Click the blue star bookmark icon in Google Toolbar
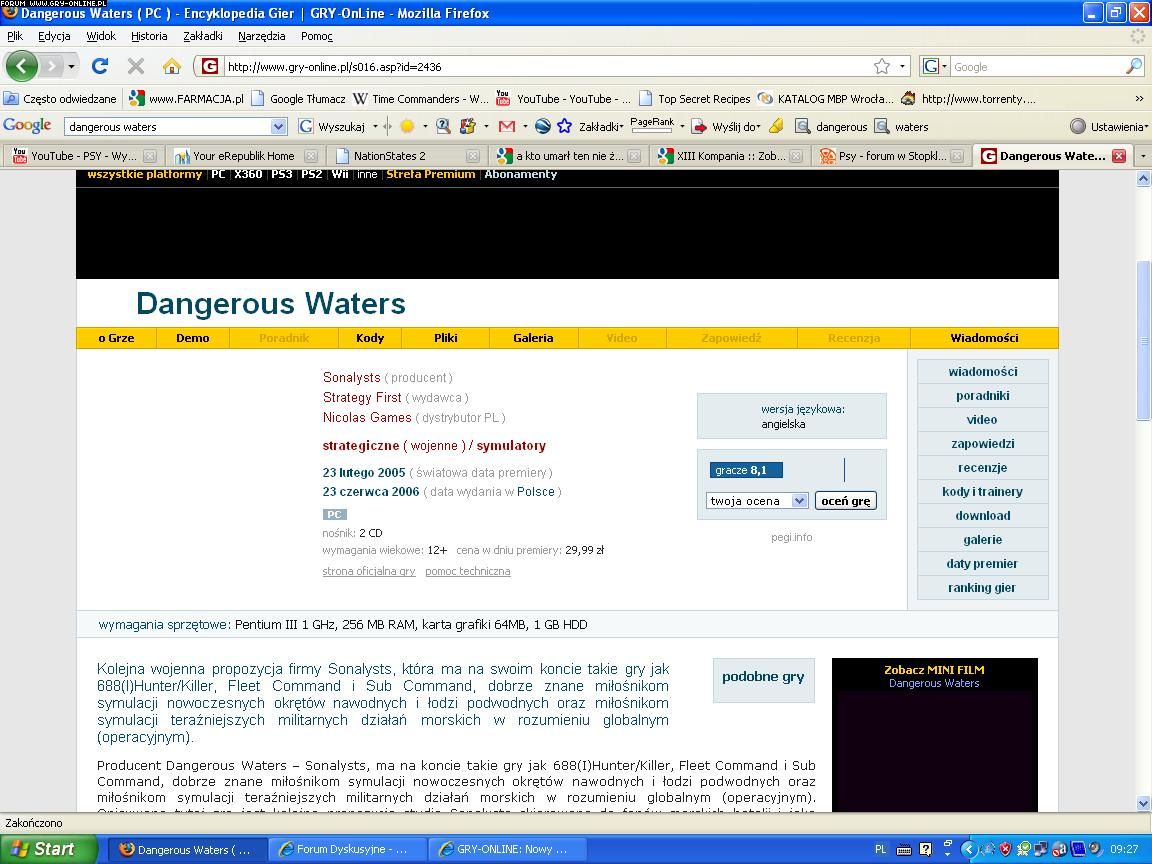The height and width of the screenshot is (864, 1152). [564, 127]
